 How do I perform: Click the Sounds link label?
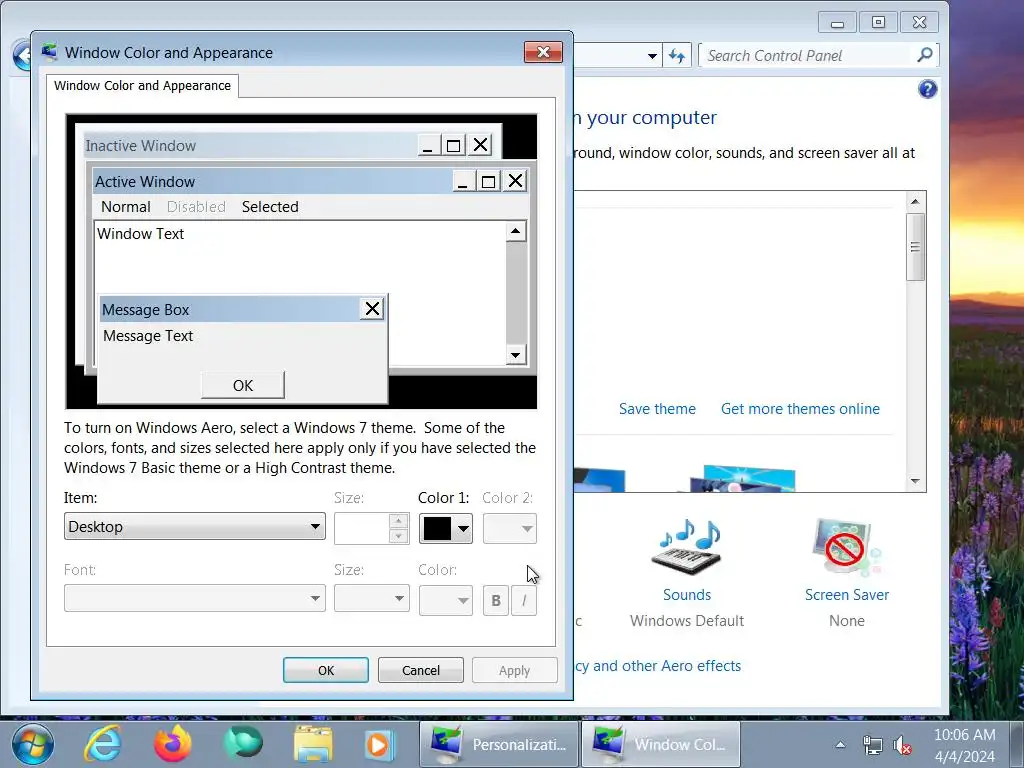tap(687, 595)
